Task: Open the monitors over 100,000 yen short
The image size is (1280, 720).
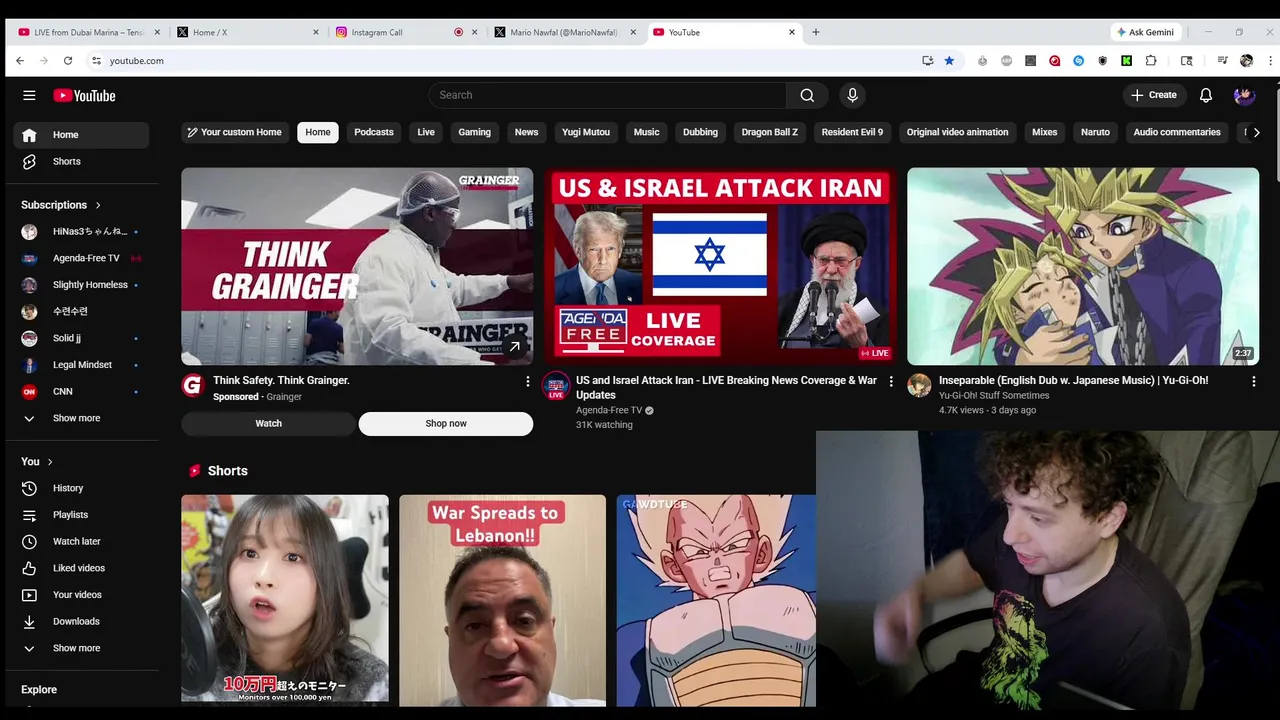Action: pyautogui.click(x=285, y=600)
